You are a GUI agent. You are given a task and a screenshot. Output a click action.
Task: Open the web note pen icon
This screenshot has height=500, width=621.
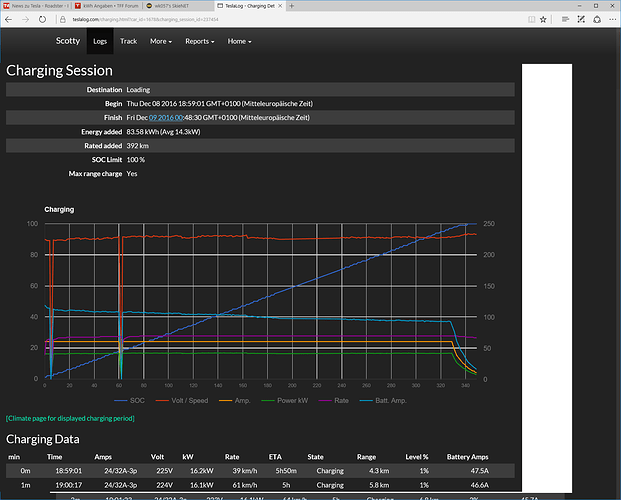pos(581,19)
